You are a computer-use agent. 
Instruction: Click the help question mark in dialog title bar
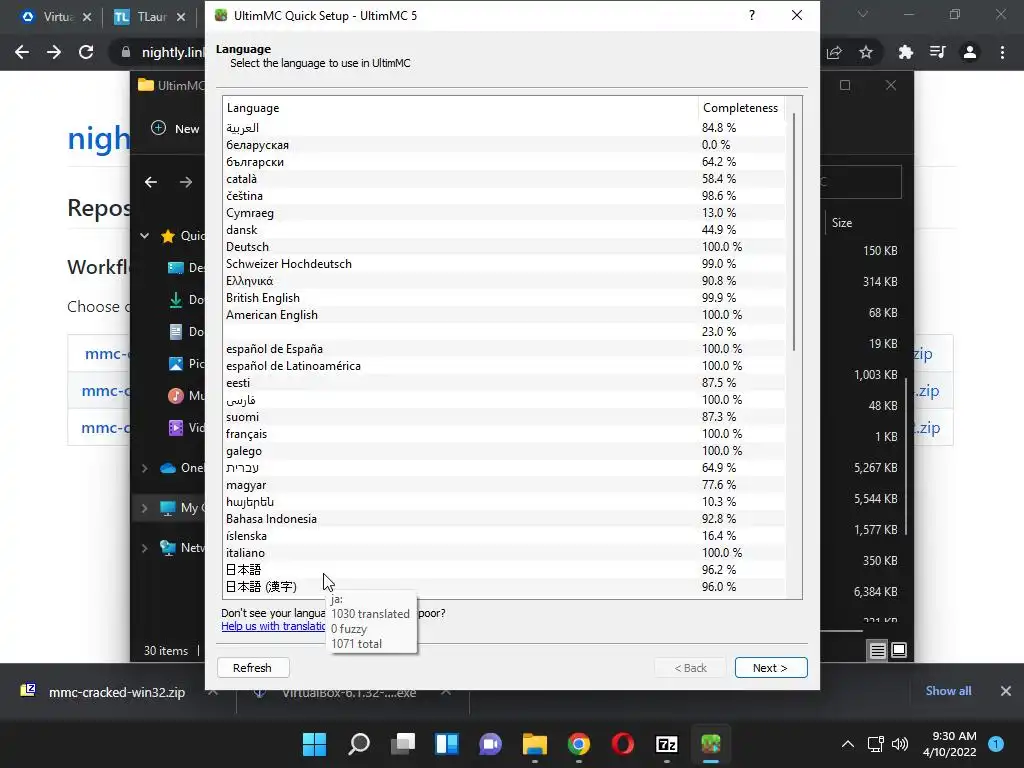752,15
